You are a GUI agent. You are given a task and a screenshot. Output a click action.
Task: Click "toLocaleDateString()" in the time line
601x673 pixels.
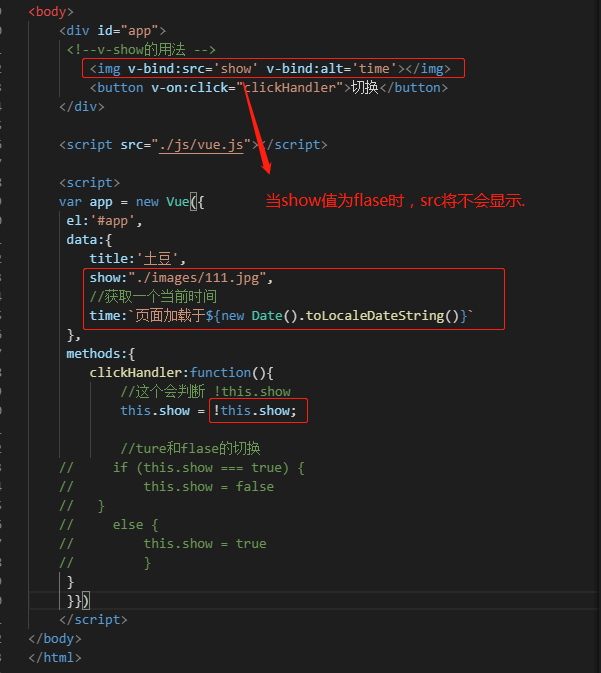382,316
